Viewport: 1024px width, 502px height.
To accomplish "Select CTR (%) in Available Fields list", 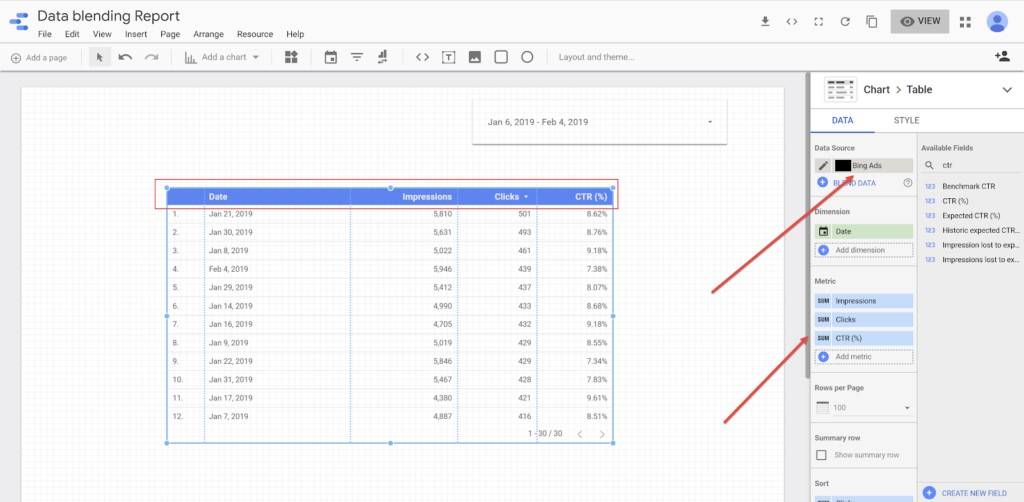I will (955, 201).
